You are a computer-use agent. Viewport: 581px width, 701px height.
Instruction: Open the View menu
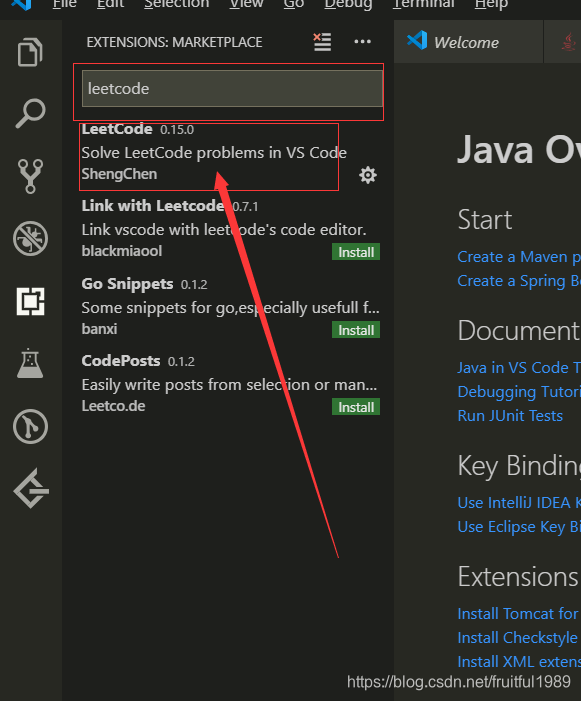click(x=247, y=4)
